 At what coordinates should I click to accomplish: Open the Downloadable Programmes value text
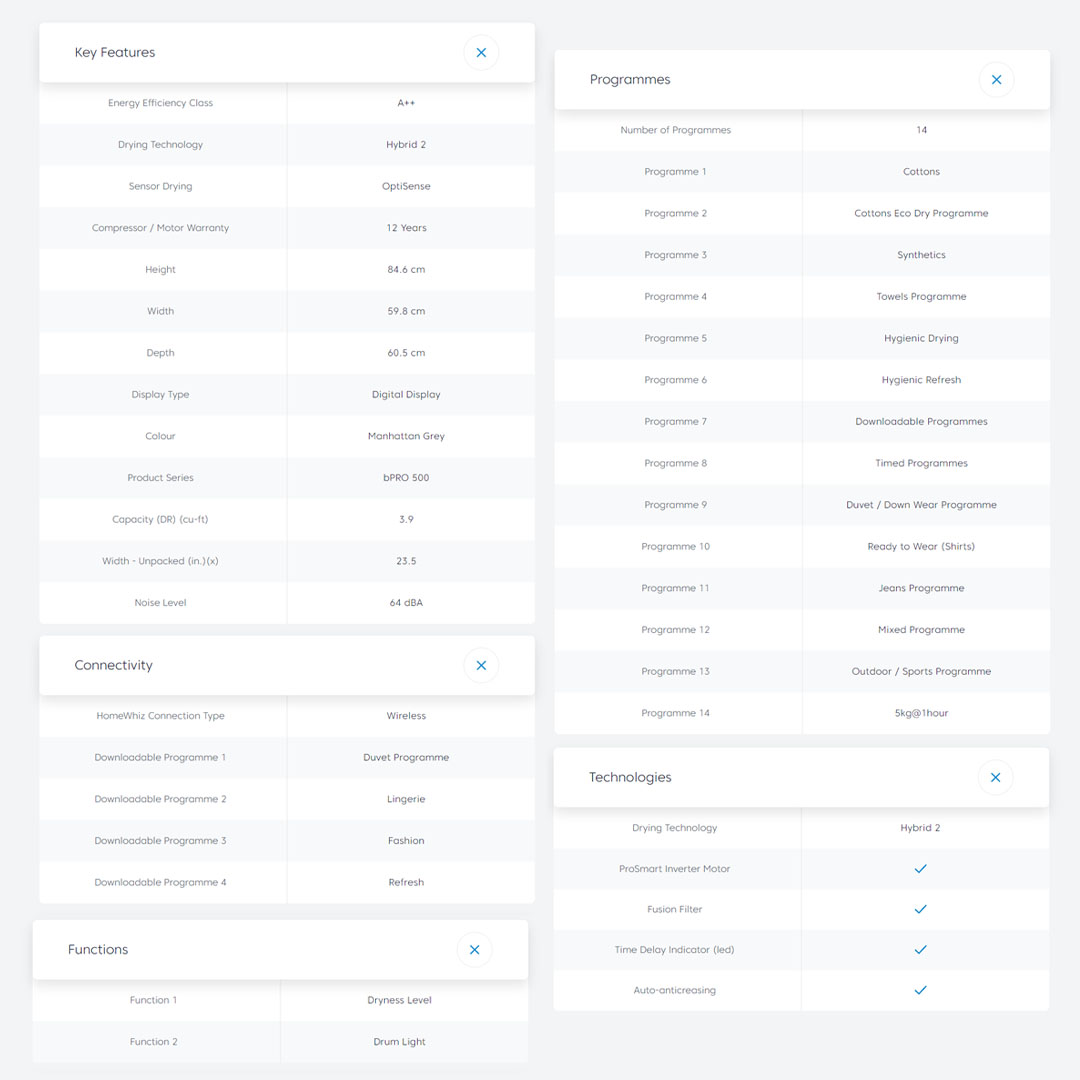pos(921,422)
